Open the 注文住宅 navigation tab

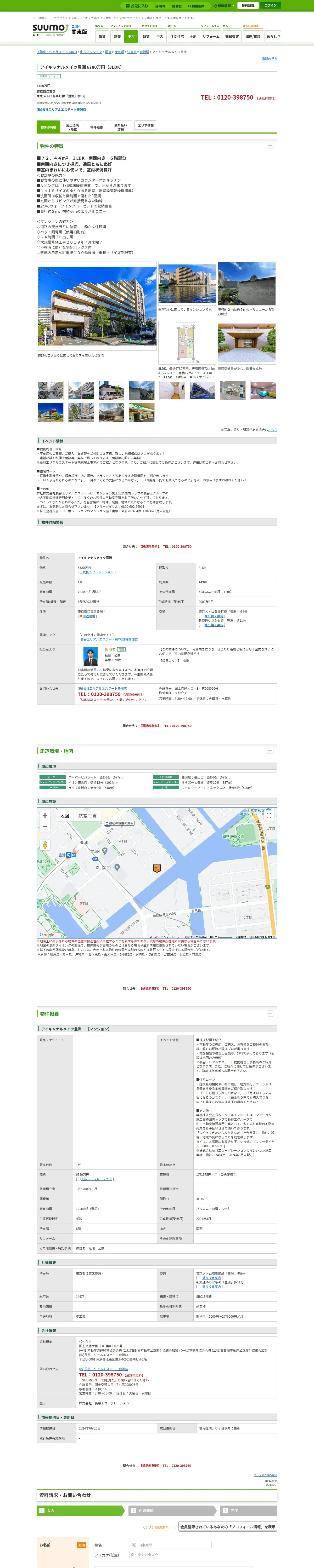177,37
